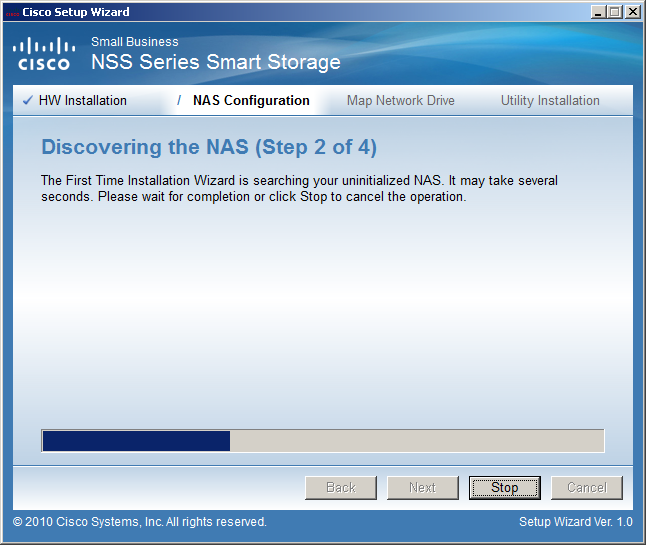
Task: Open the Map Network Drive step
Action: [400, 101]
